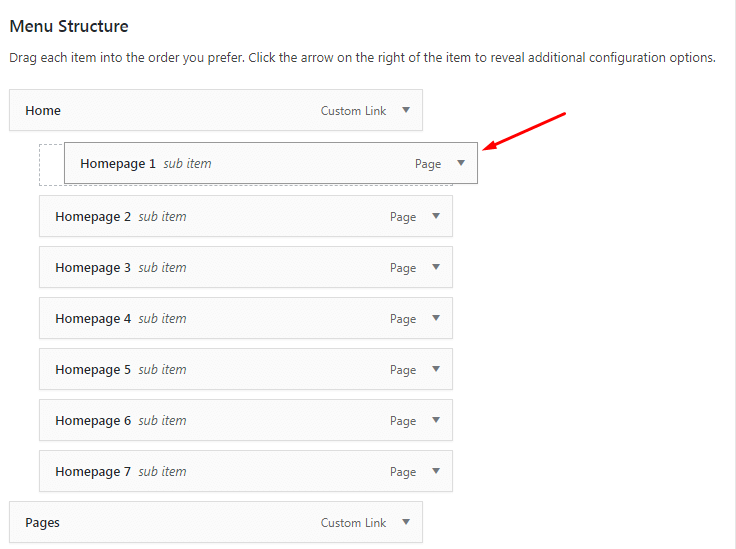This screenshot has height=549, width=736.
Task: Click the Menu Structure heading
Action: (x=69, y=26)
